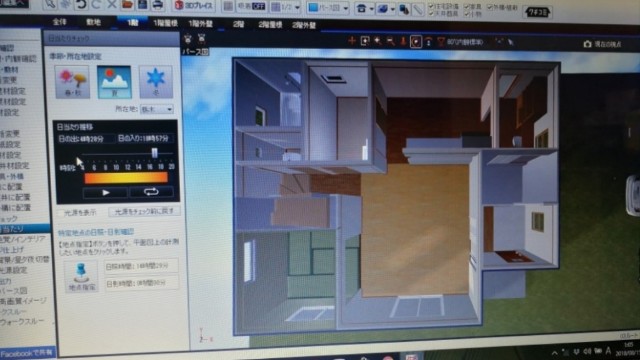Click the 現在の視点 camera icon
Image resolution: width=640 pixels, height=360 pixels.
(587, 44)
